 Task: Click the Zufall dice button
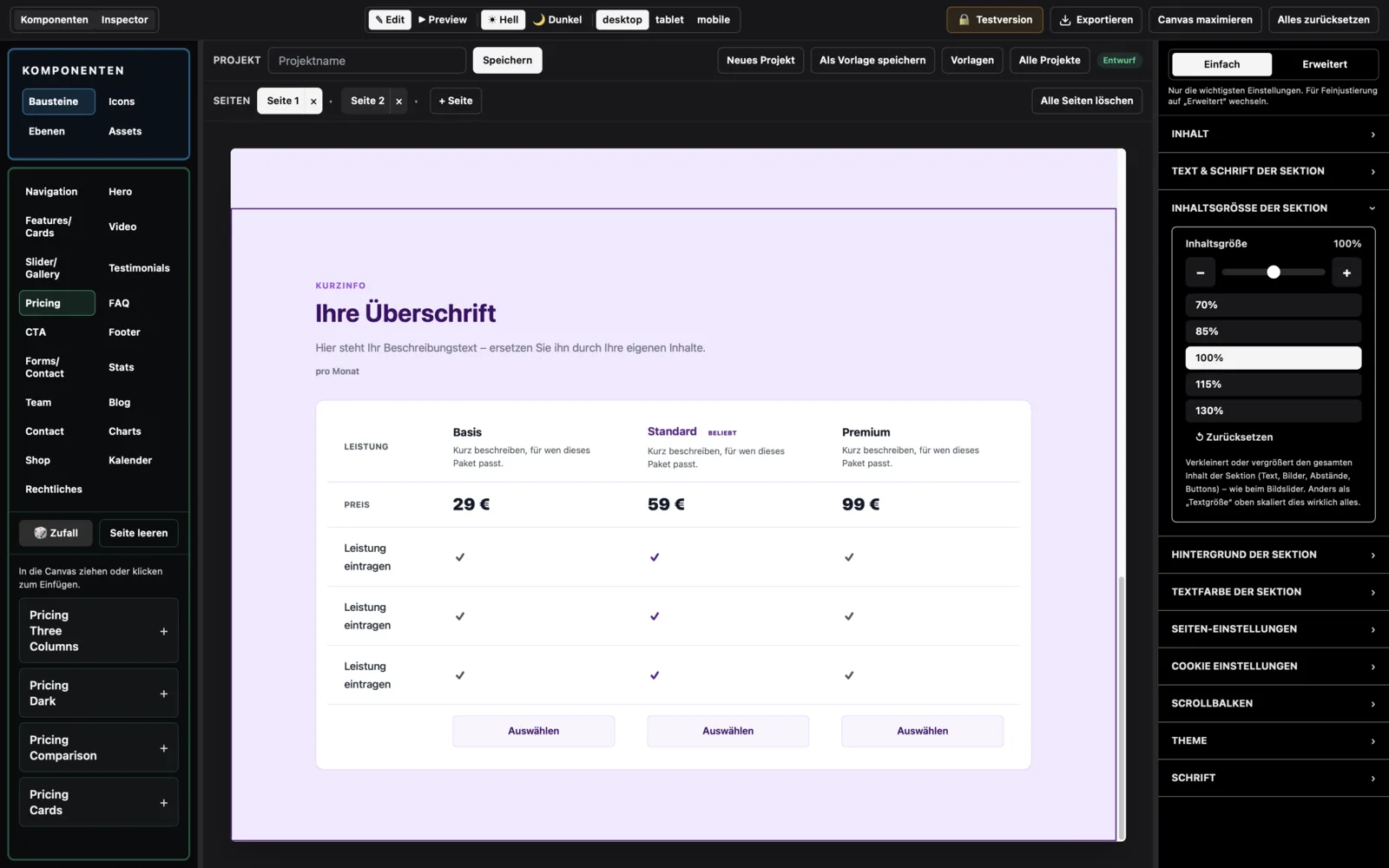[x=56, y=533]
